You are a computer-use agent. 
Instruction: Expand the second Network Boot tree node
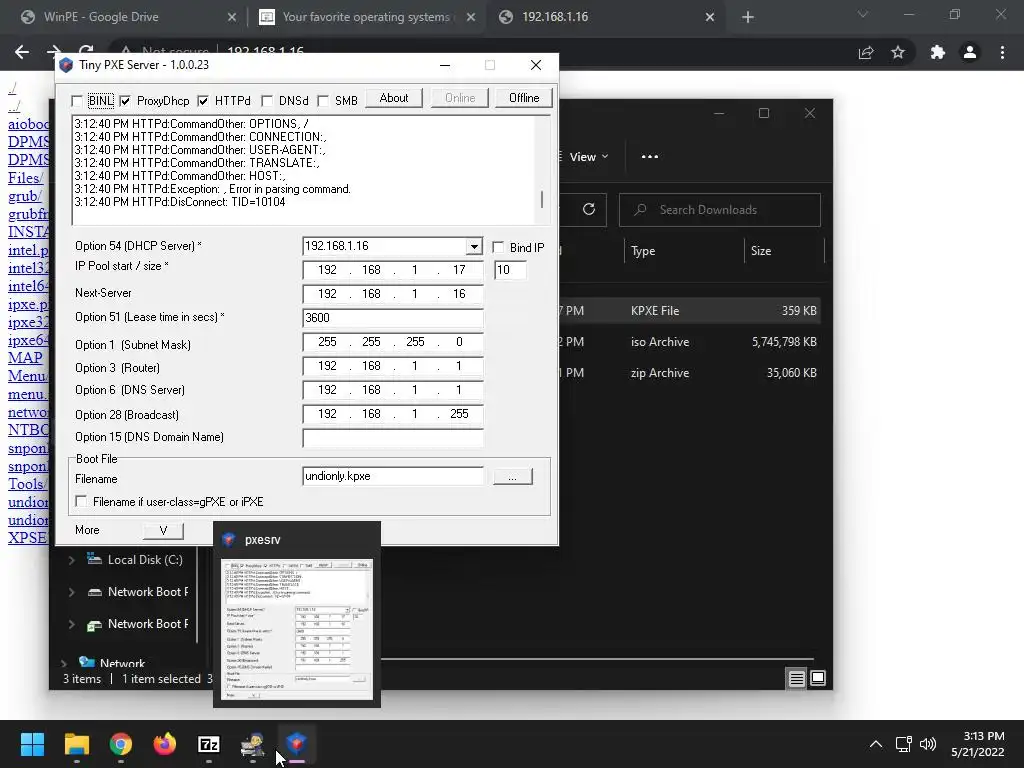71,624
